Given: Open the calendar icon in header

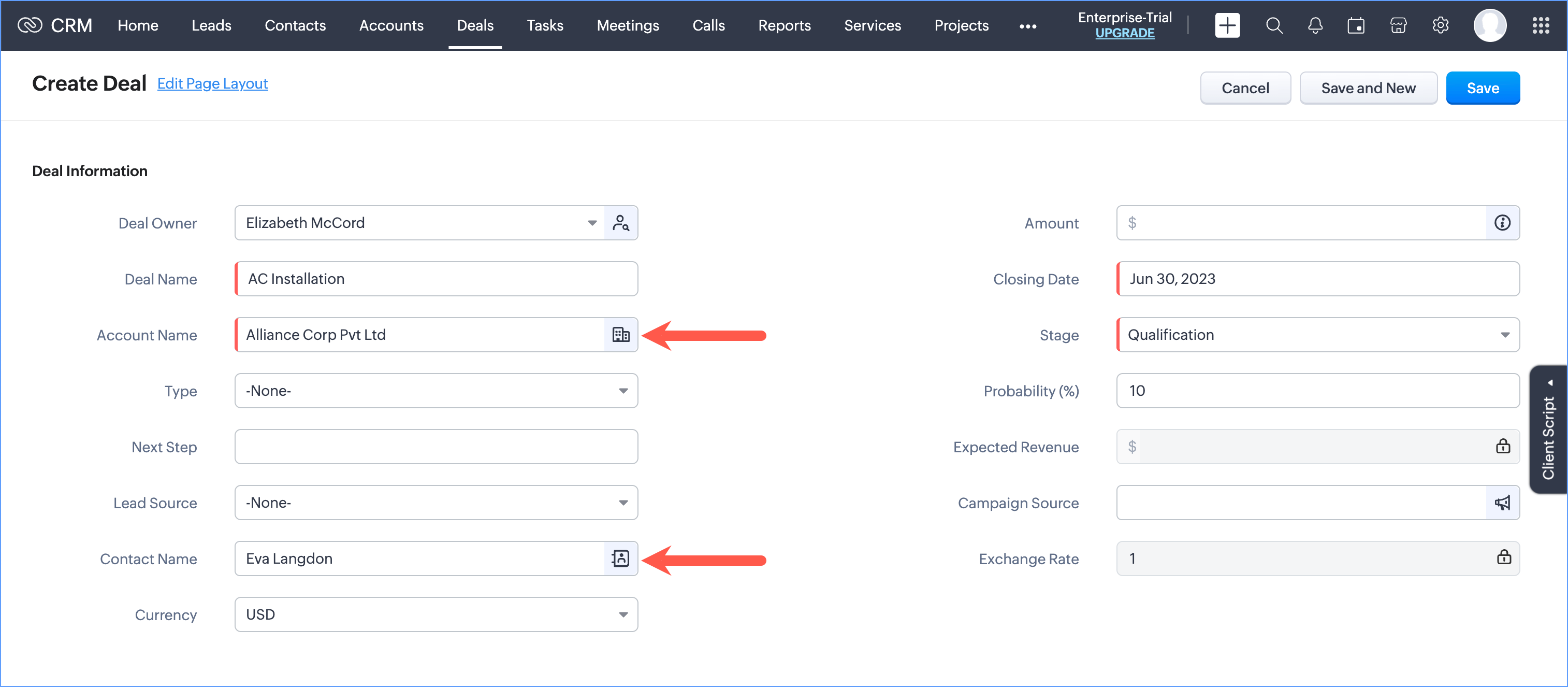Looking at the screenshot, I should click(1356, 25).
